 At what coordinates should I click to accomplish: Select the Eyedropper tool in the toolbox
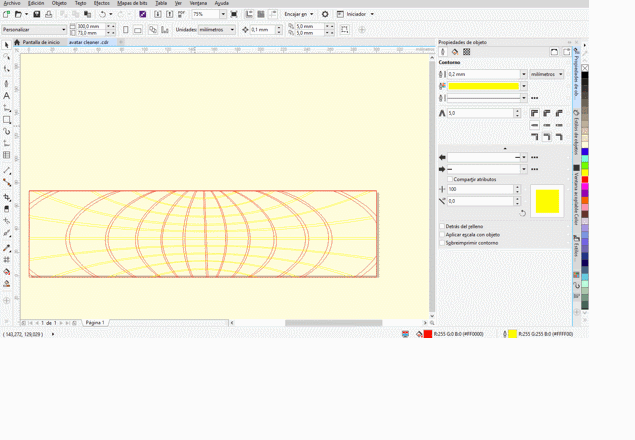[7, 248]
